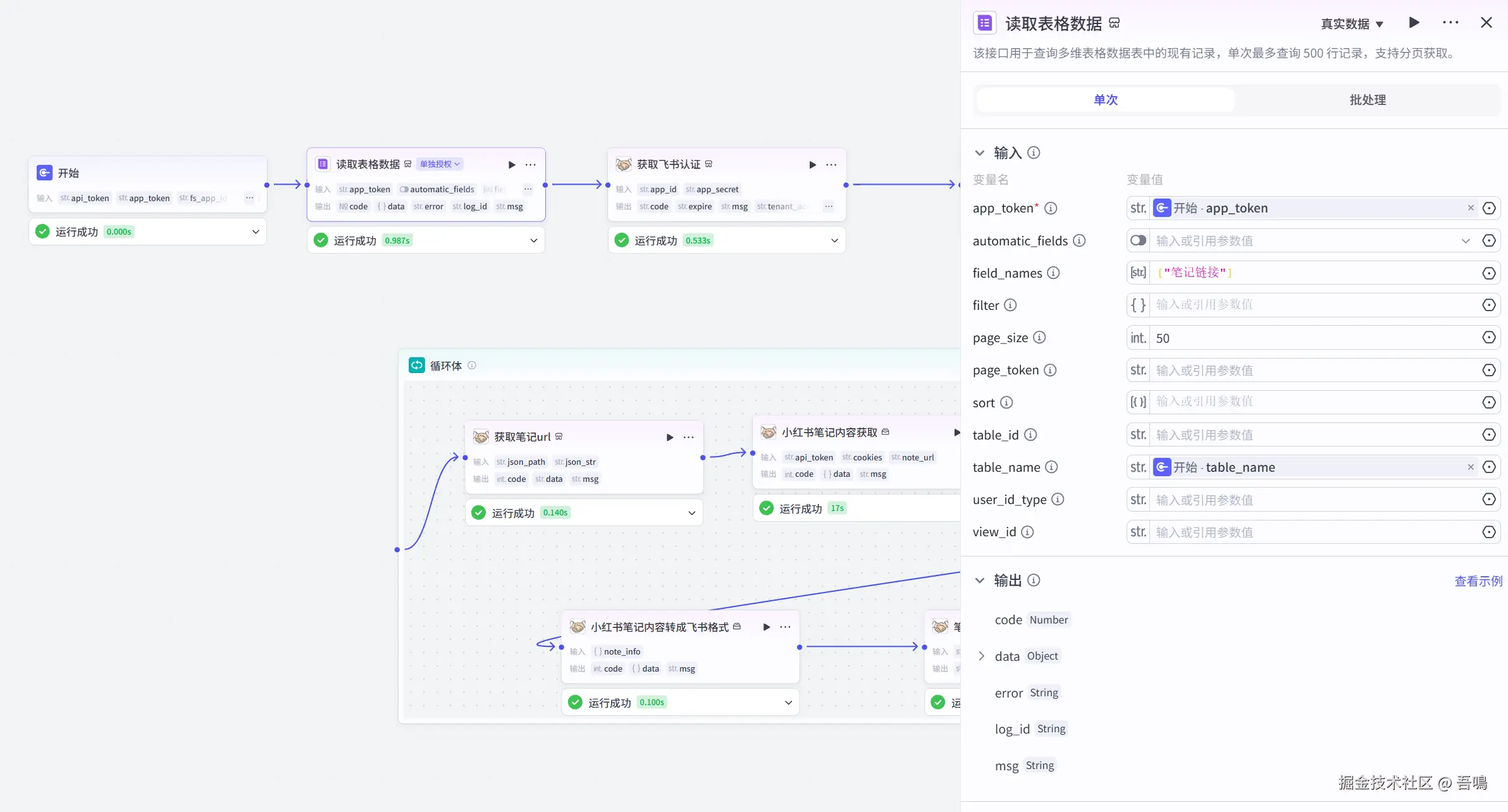The image size is (1508, 812).
Task: Run the 读取表格数据 node from panel header
Action: (1414, 23)
